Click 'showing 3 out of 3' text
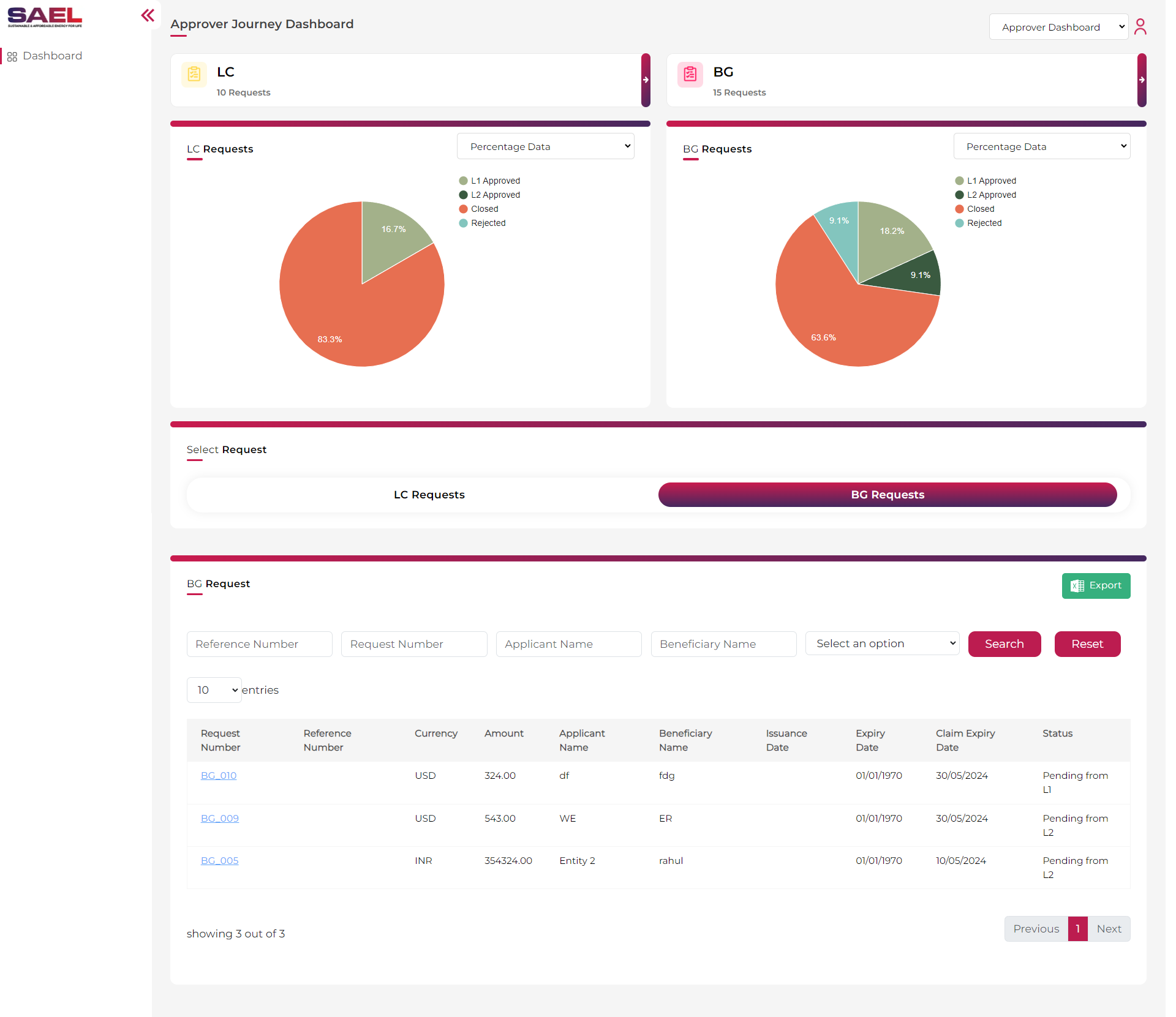1176x1017 pixels. [x=236, y=934]
